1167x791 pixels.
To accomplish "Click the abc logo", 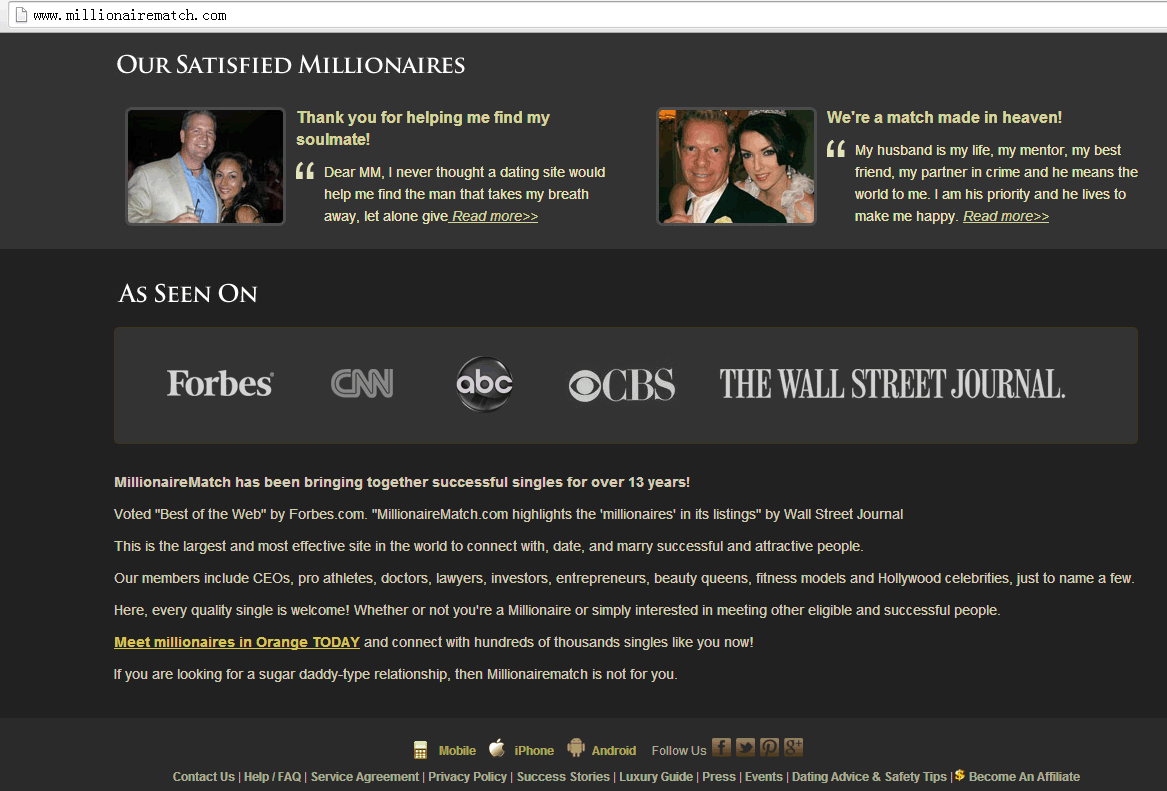I will tap(484, 384).
